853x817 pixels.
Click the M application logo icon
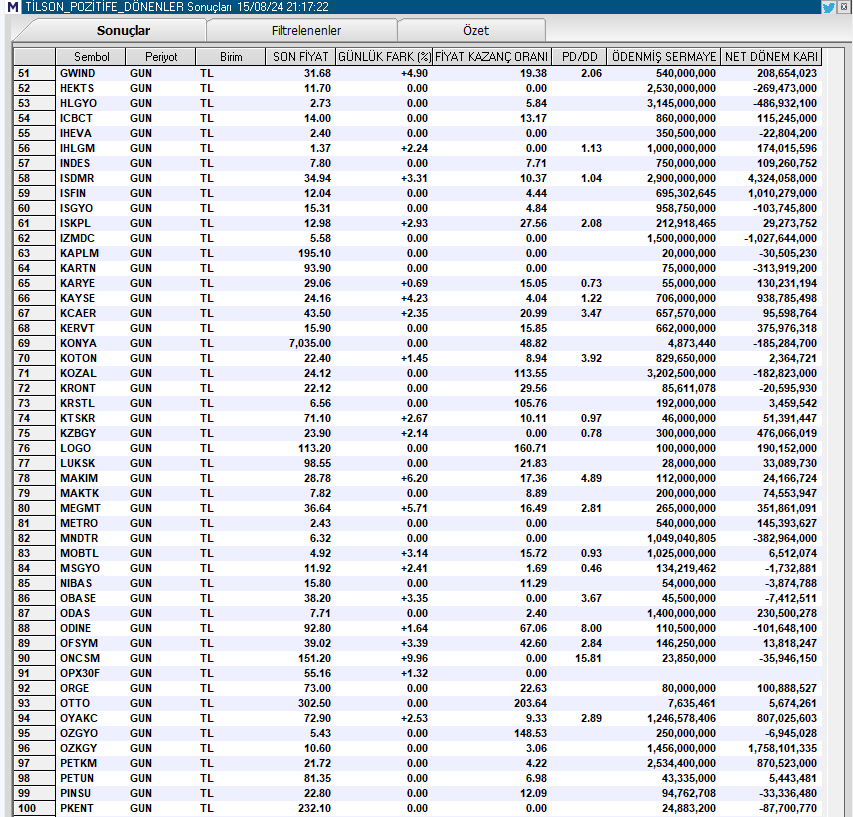pos(13,7)
